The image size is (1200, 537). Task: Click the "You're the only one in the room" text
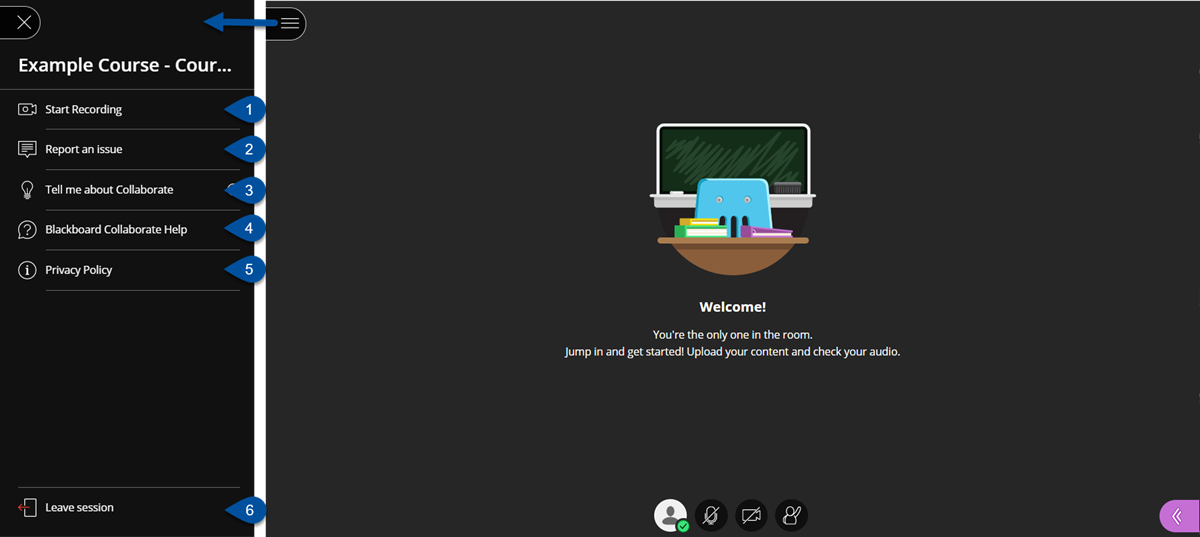click(x=732, y=334)
